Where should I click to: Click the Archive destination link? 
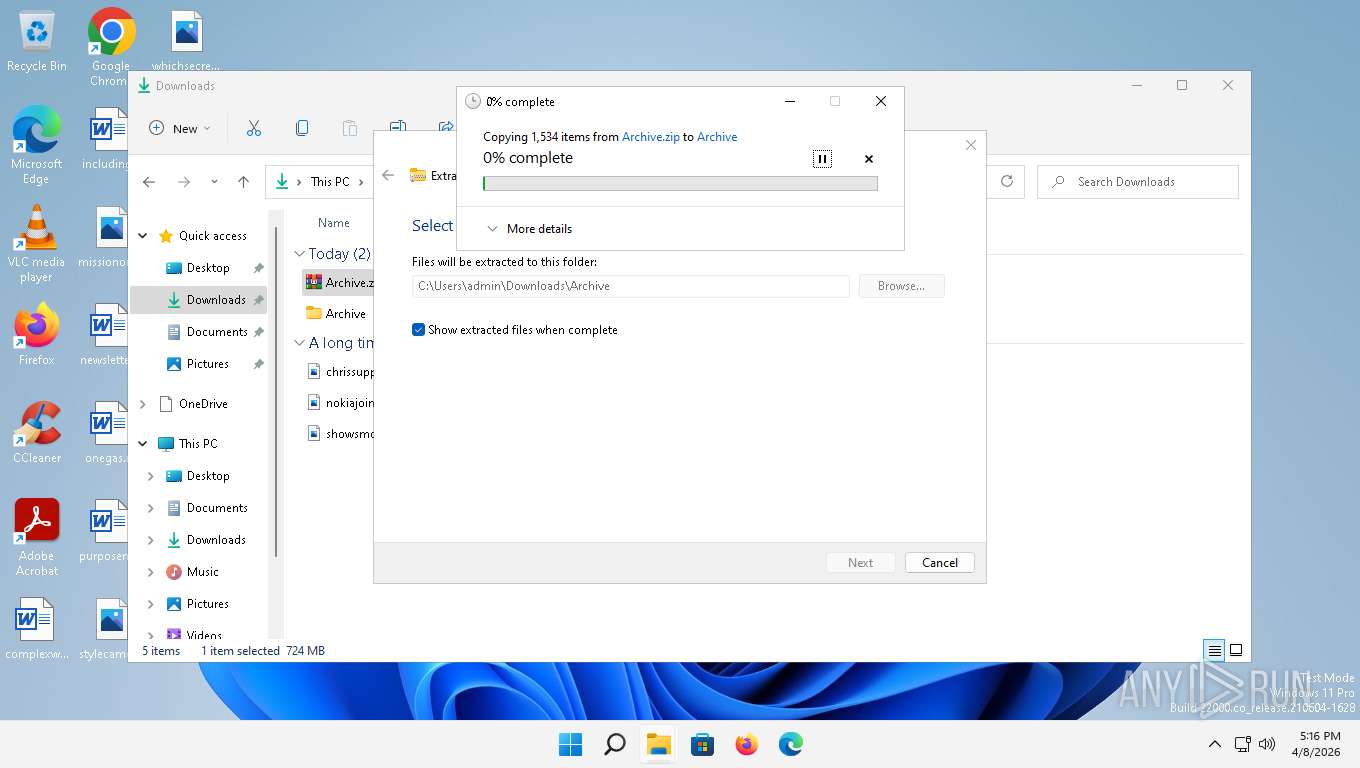click(x=717, y=137)
